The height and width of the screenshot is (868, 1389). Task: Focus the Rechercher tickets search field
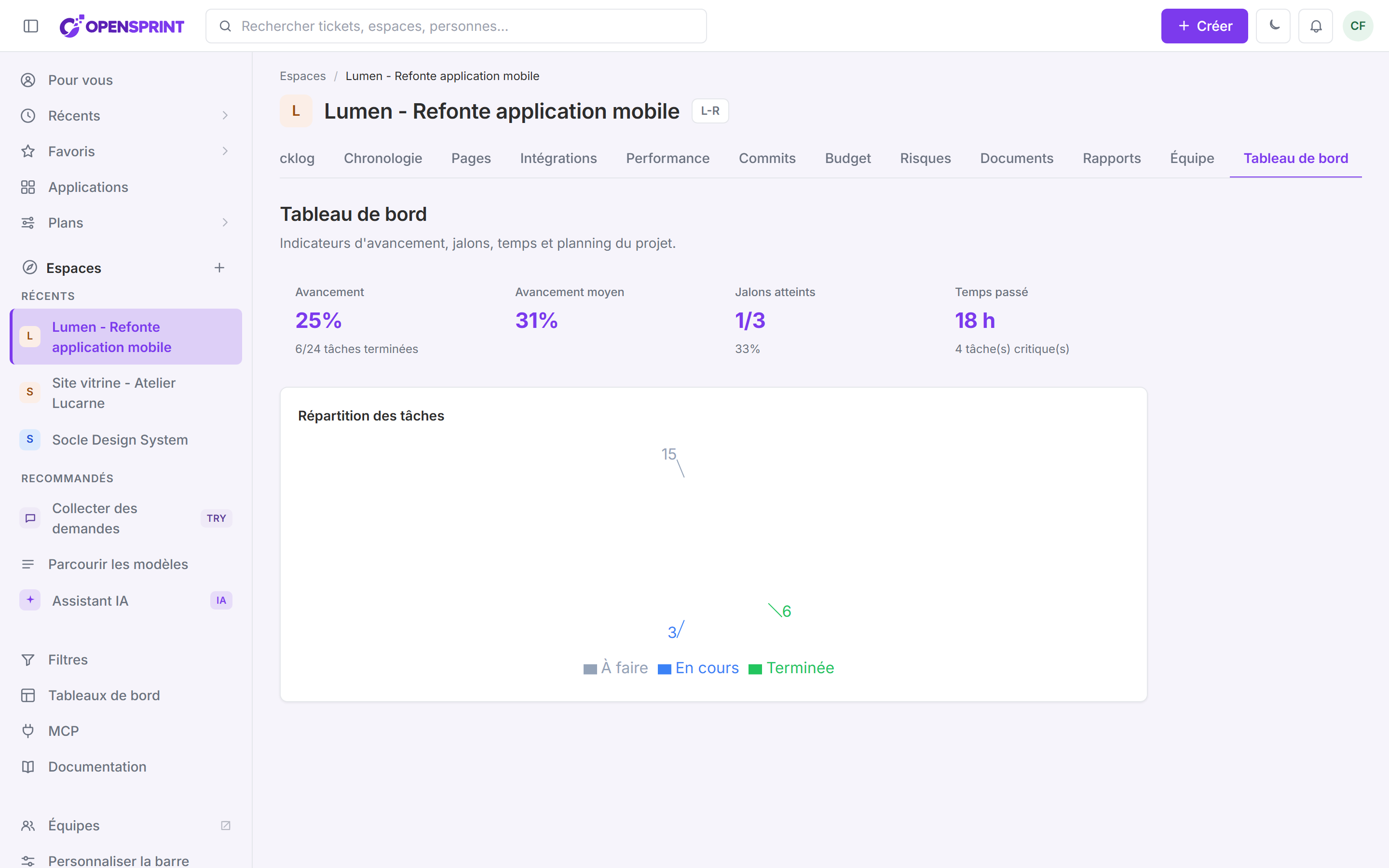click(456, 26)
